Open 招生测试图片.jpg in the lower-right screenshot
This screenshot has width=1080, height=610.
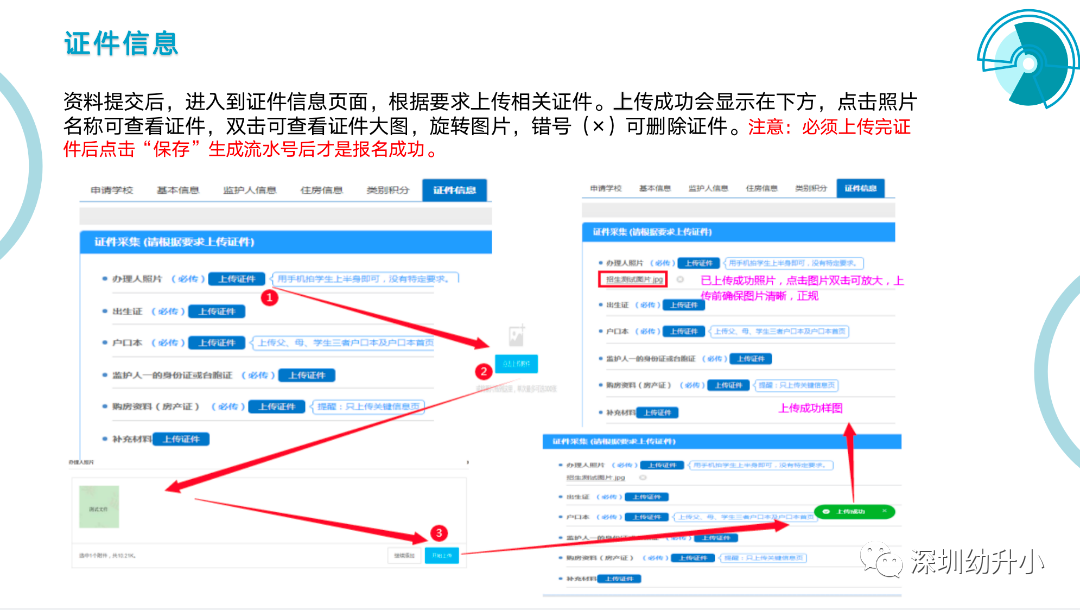(x=596, y=477)
